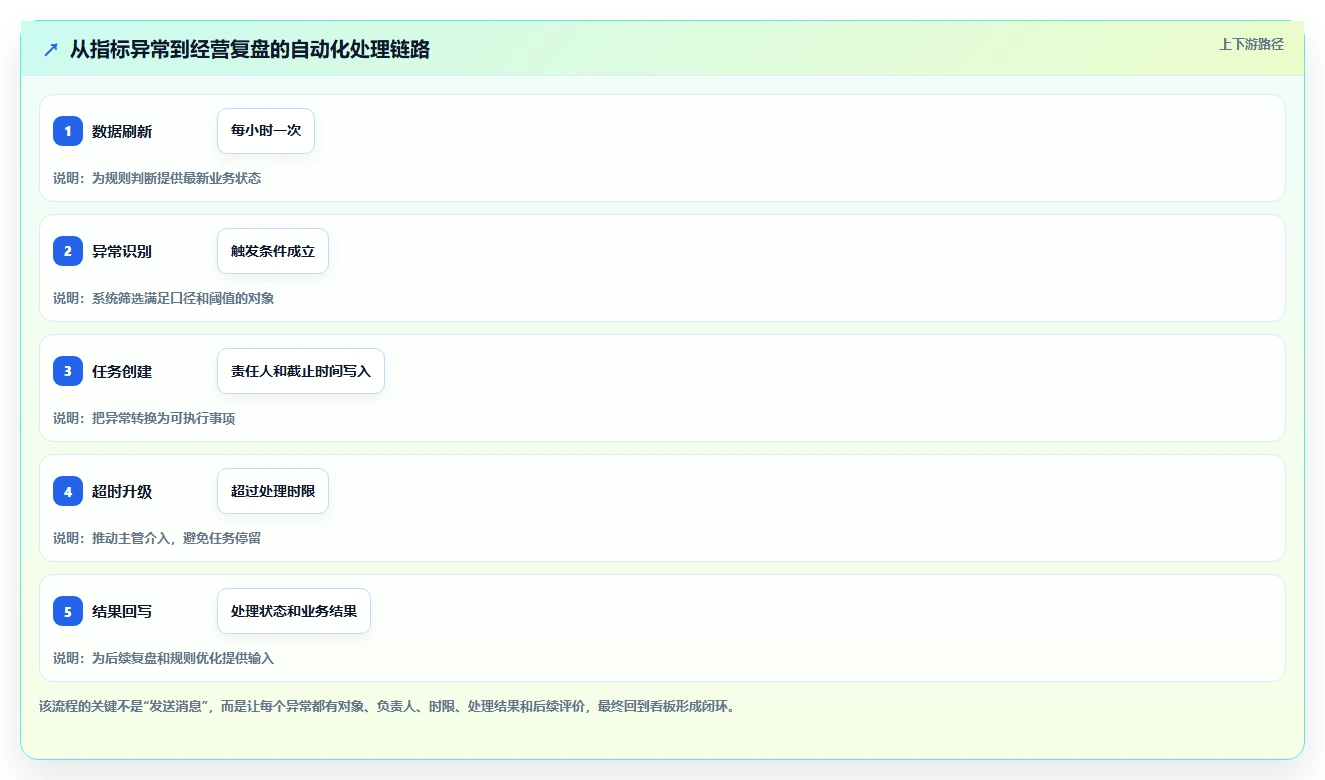Image resolution: width=1325 pixels, height=780 pixels.
Task: Click the 结果回写 step name
Action: 122,612
